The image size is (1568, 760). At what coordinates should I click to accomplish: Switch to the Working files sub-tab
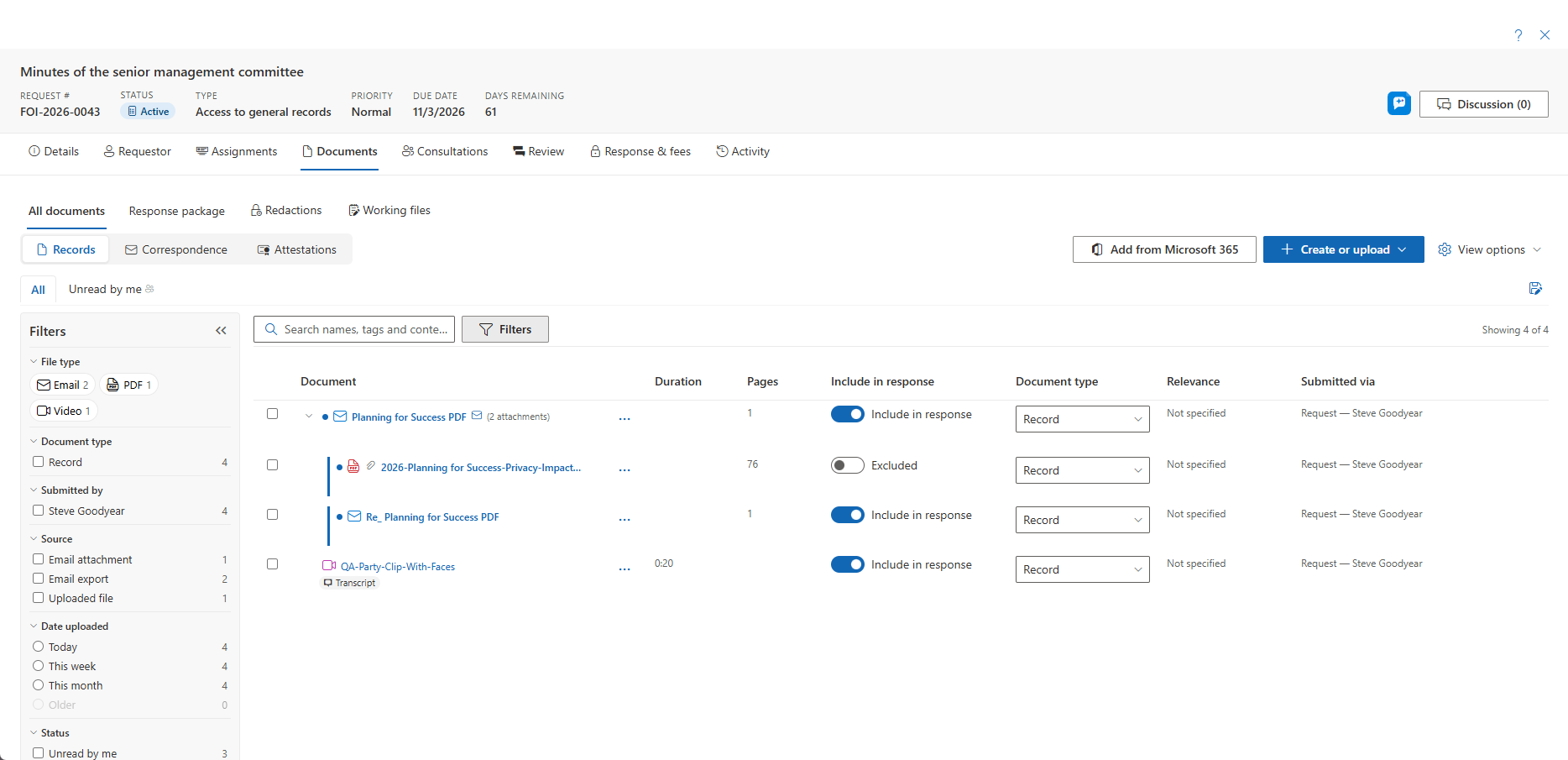pos(389,210)
